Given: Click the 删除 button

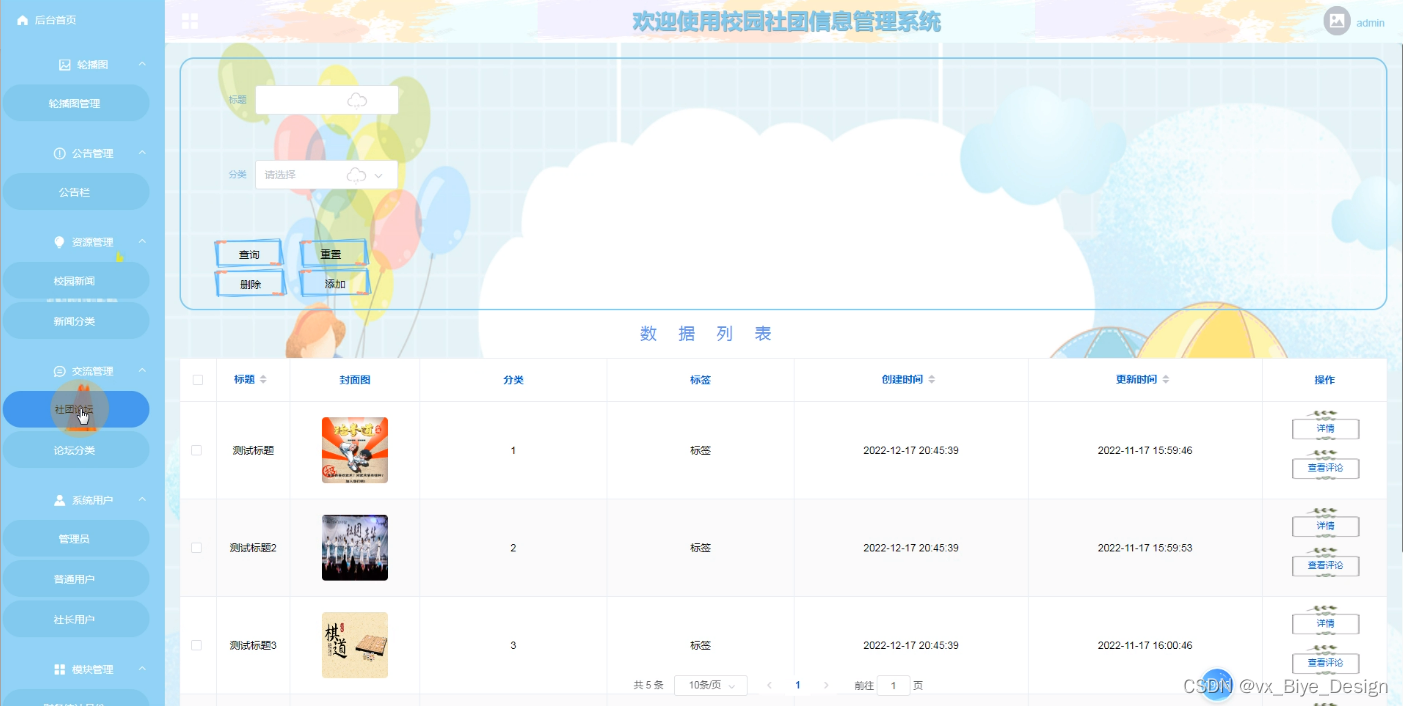Looking at the screenshot, I should coord(250,284).
